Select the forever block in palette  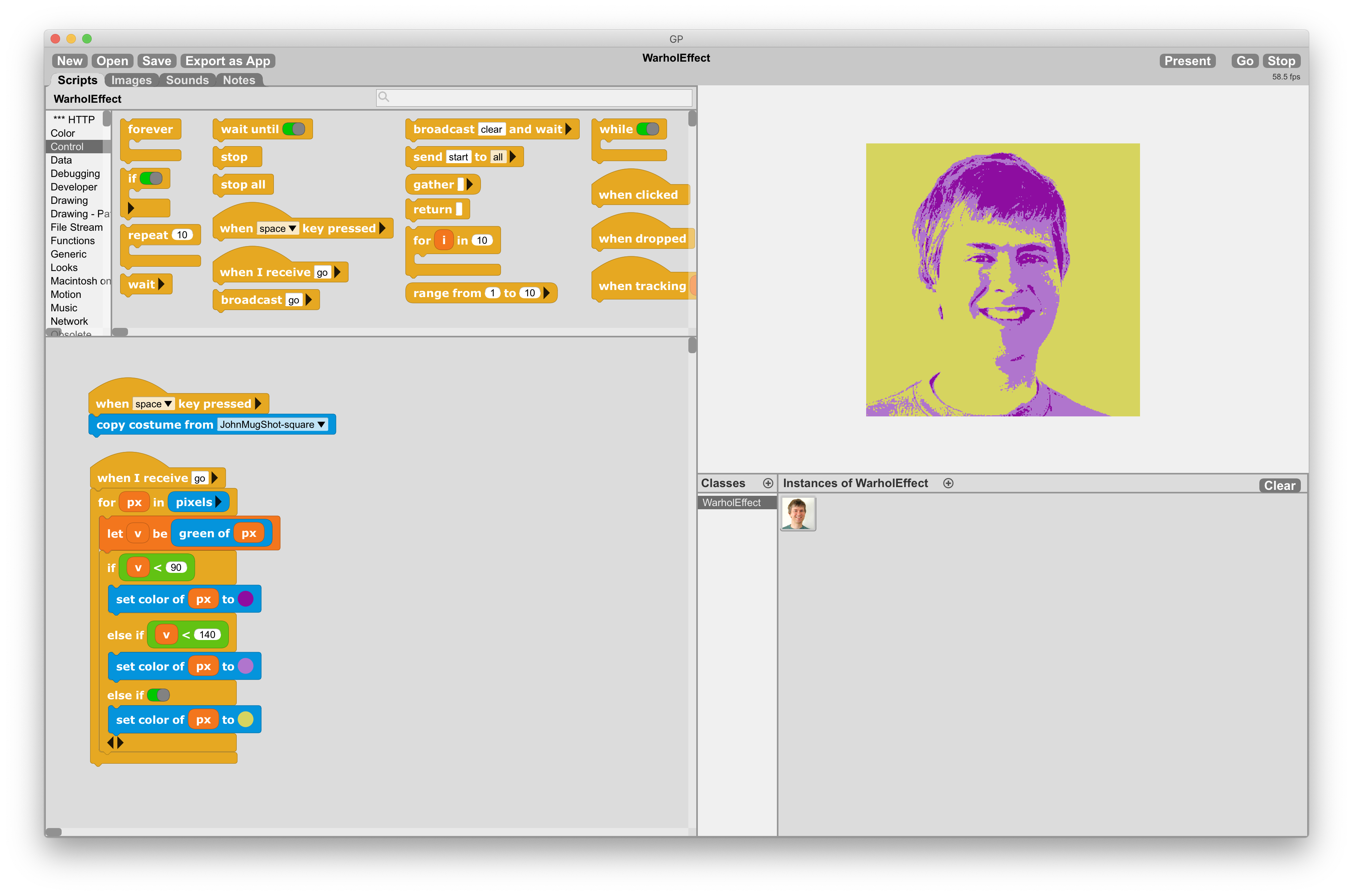[x=151, y=139]
